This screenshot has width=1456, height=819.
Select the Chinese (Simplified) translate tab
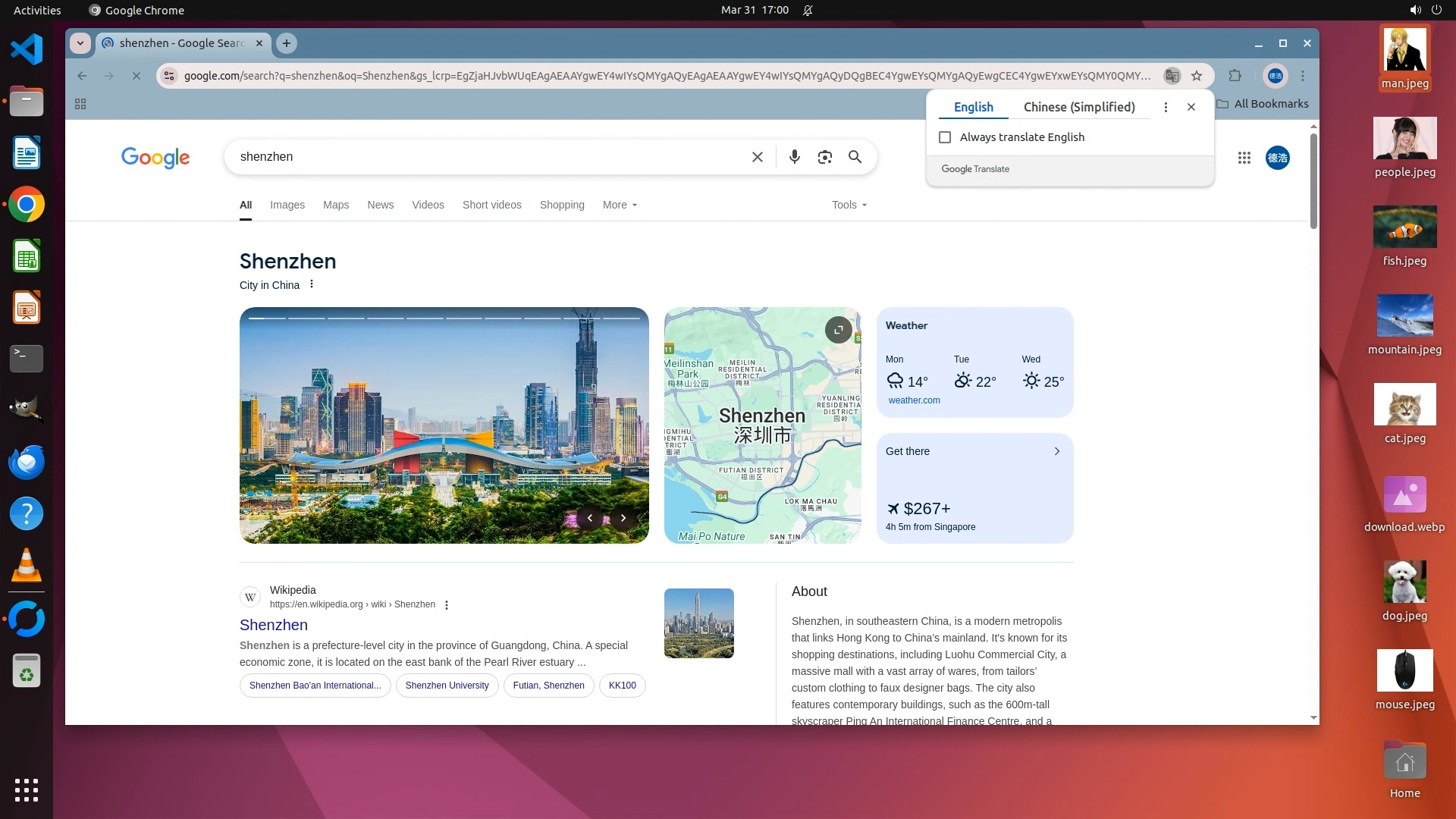(1078, 107)
